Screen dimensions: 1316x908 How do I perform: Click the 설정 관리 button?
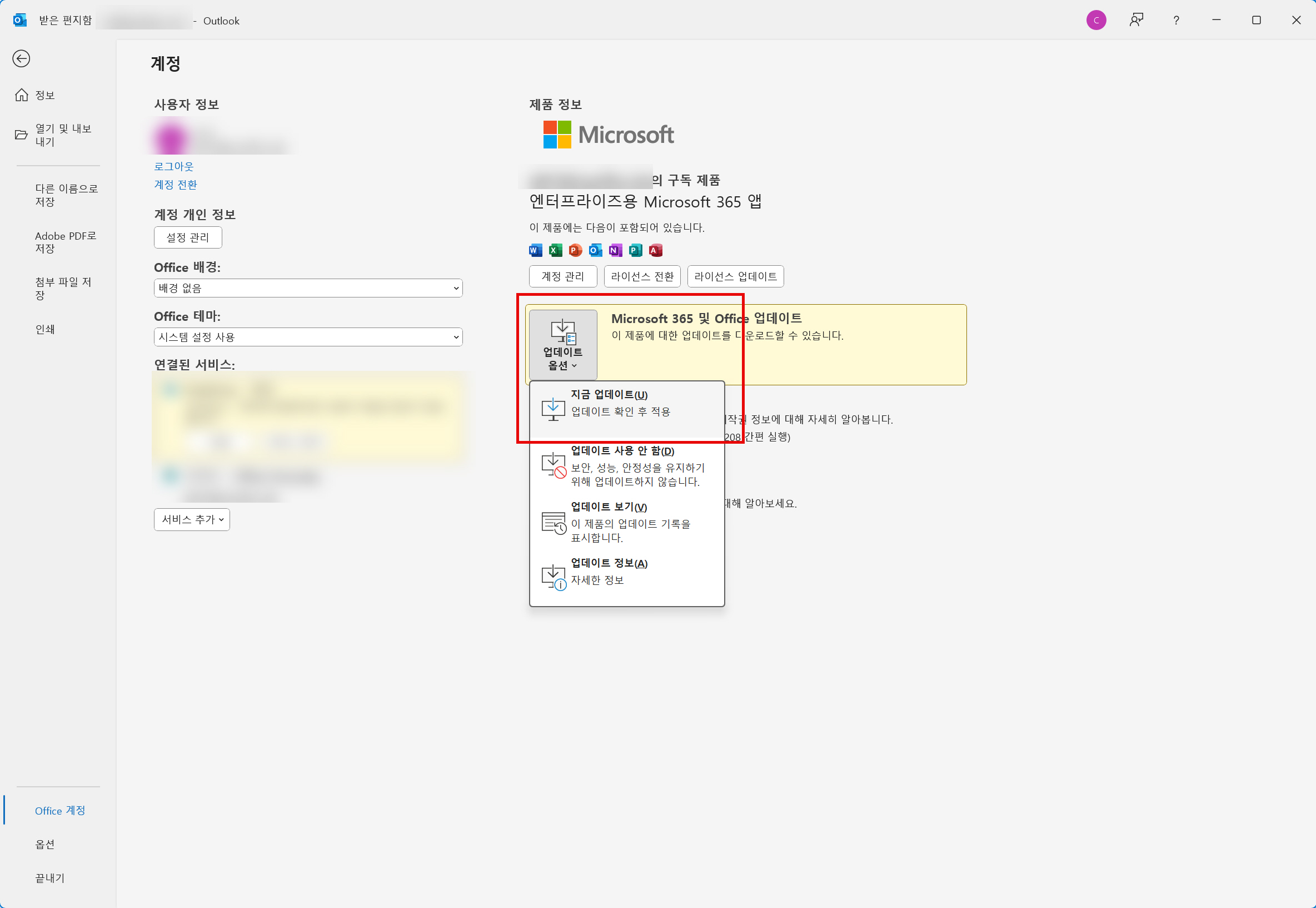[x=188, y=237]
